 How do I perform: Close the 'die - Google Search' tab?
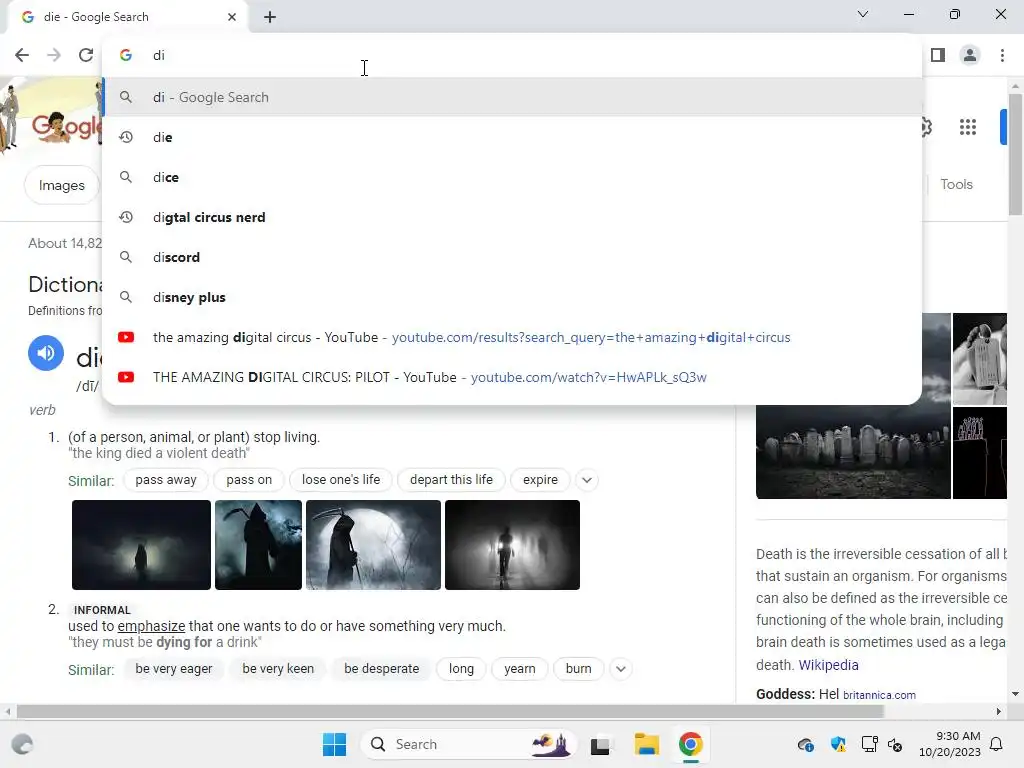coord(232,17)
